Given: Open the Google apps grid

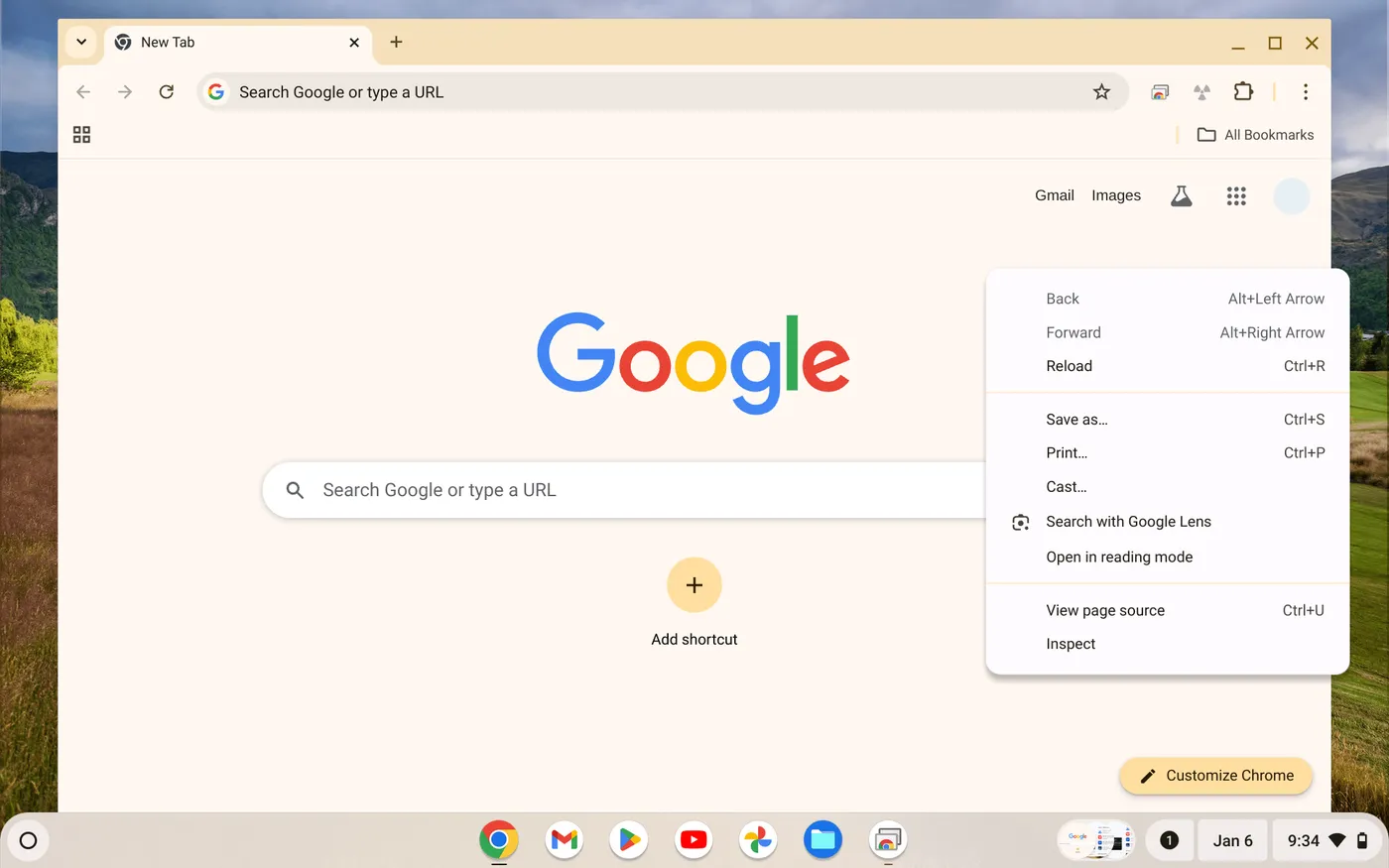Looking at the screenshot, I should click(1236, 196).
